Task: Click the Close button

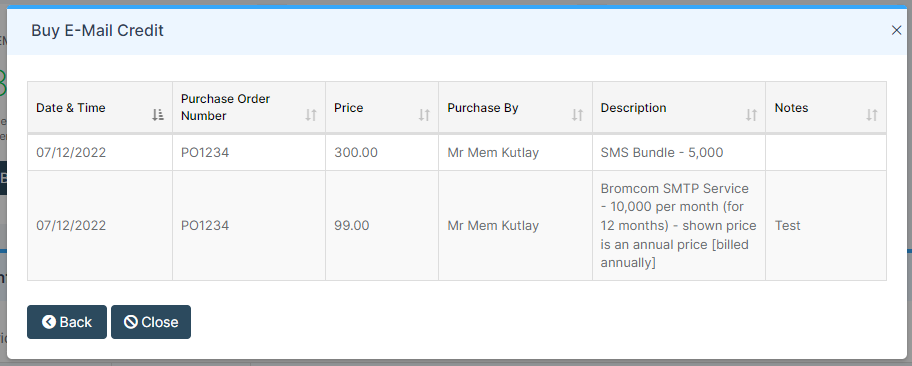Action: pos(151,322)
